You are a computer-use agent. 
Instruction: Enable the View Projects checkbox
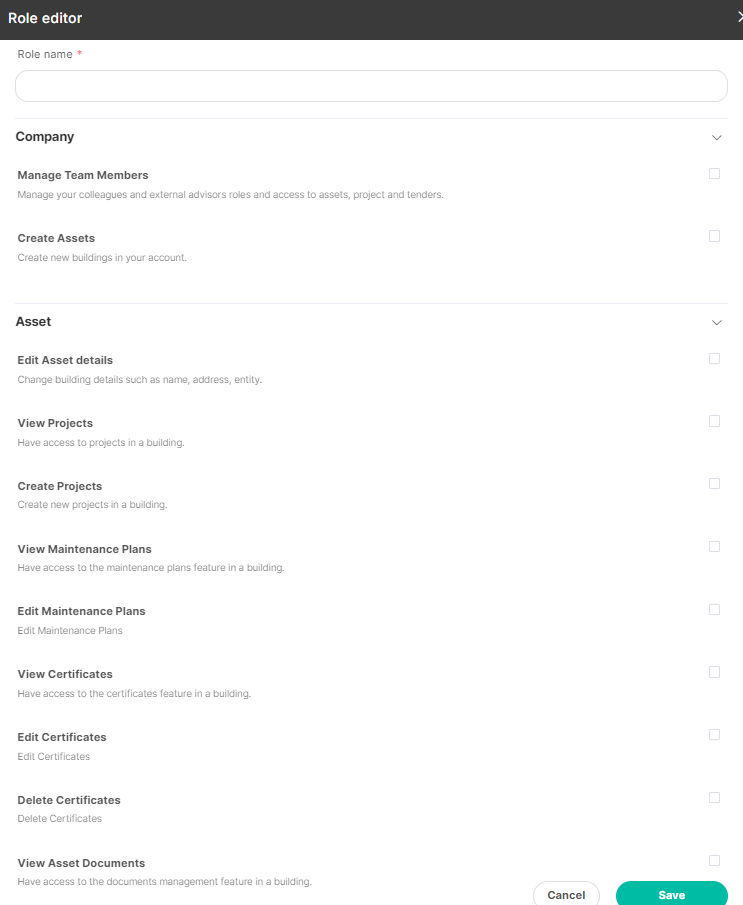point(714,421)
